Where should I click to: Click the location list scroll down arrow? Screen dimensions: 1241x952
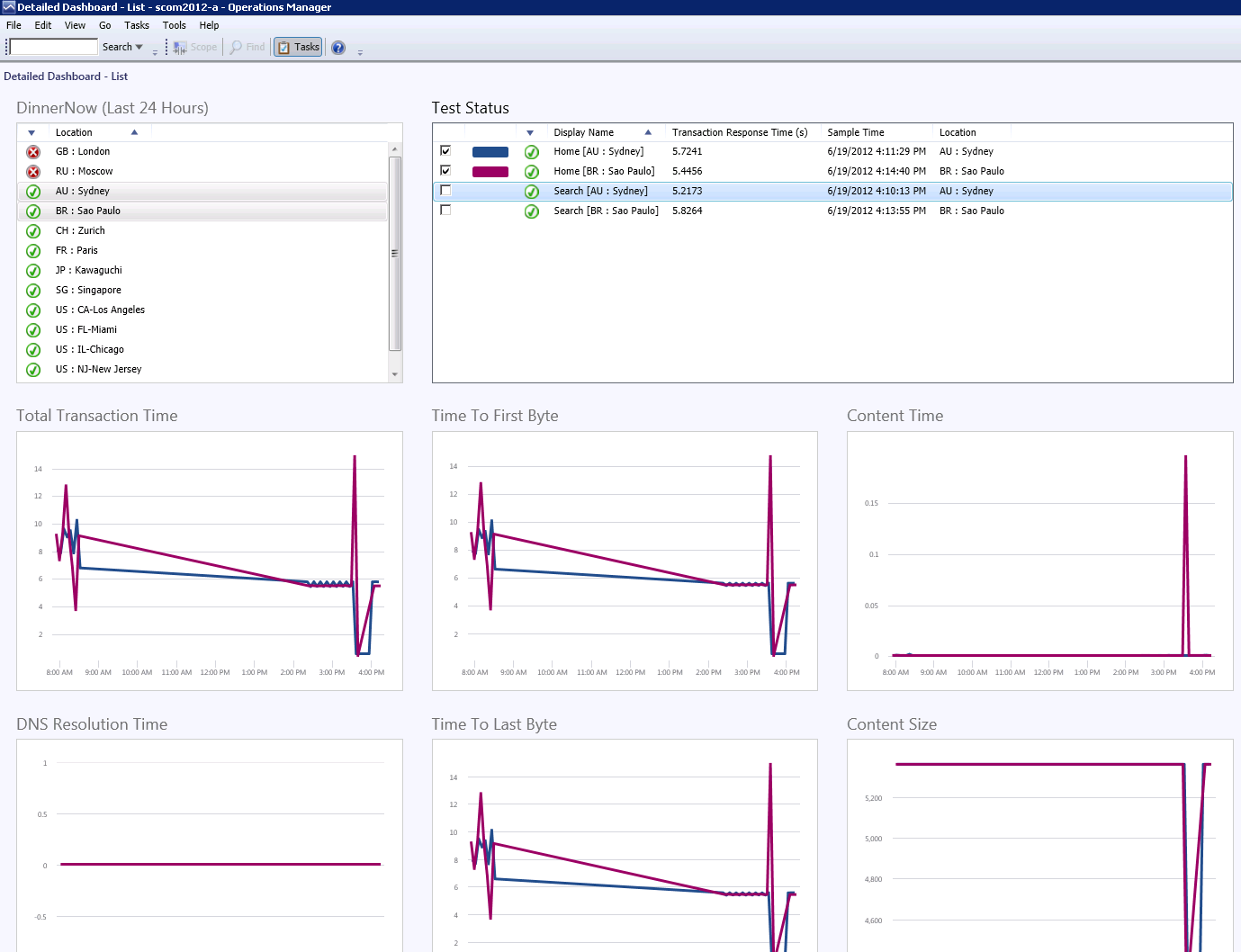(x=395, y=374)
